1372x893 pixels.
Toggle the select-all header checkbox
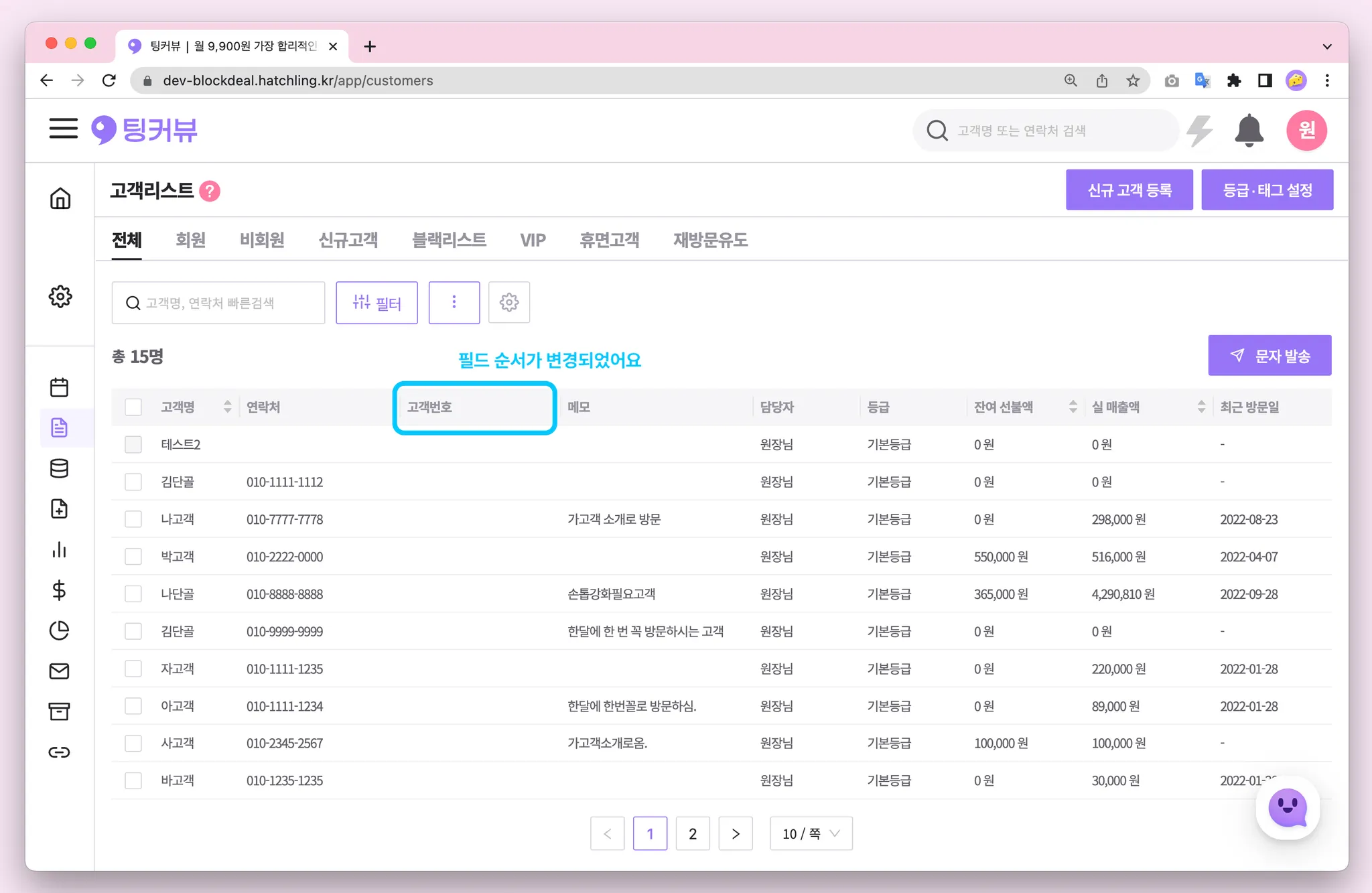(x=133, y=407)
